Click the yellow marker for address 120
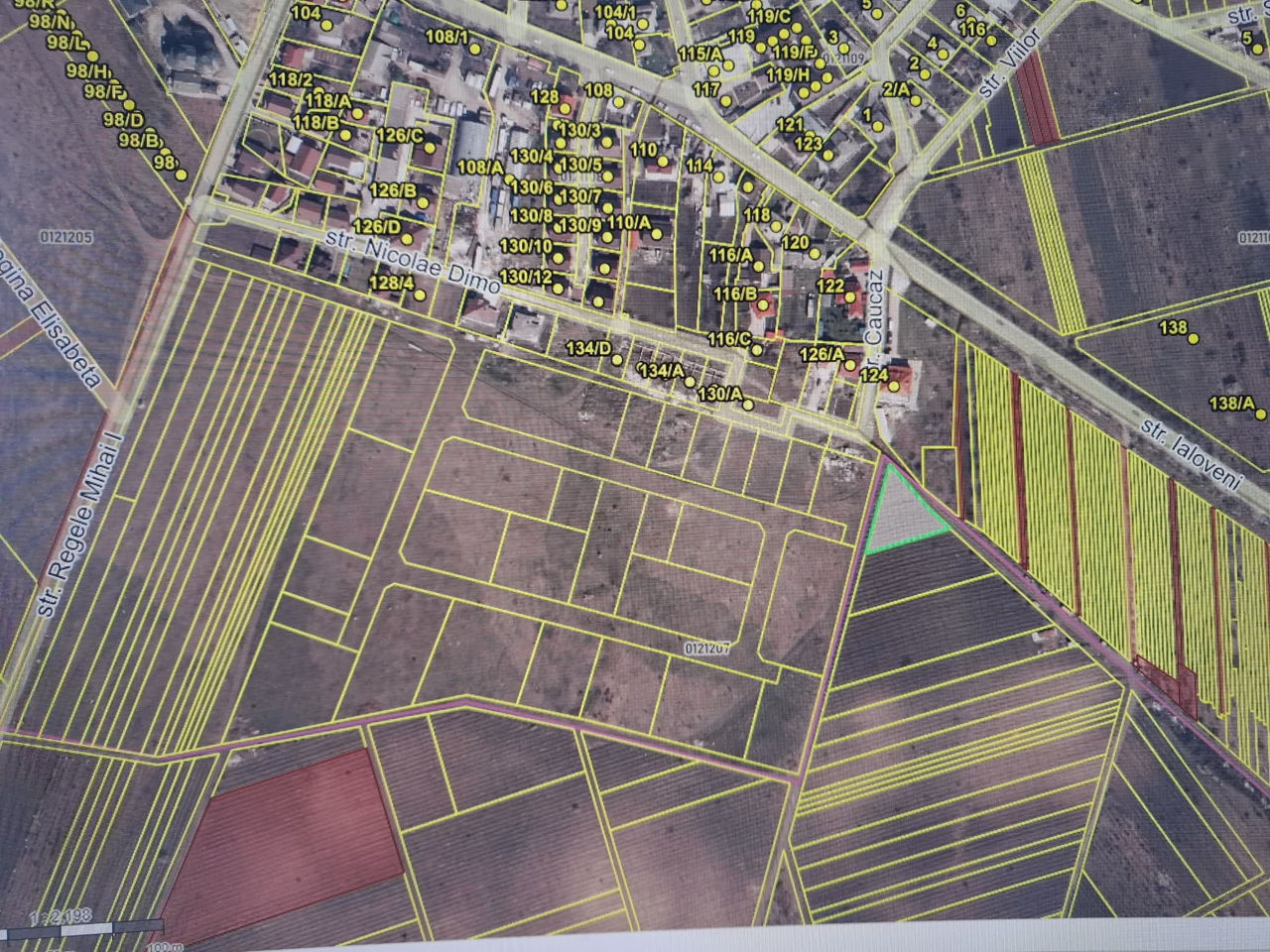 click(x=815, y=255)
